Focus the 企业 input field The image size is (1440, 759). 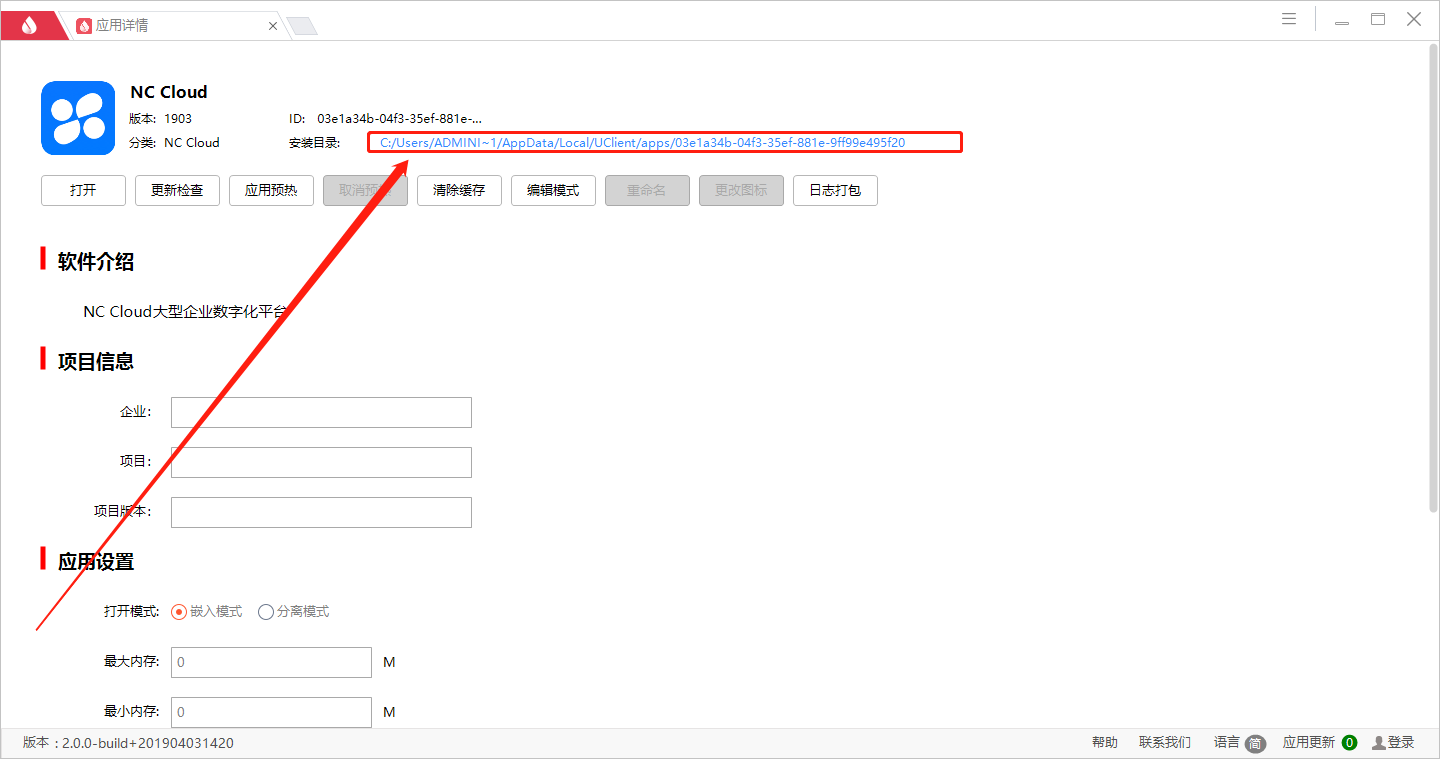(x=321, y=412)
